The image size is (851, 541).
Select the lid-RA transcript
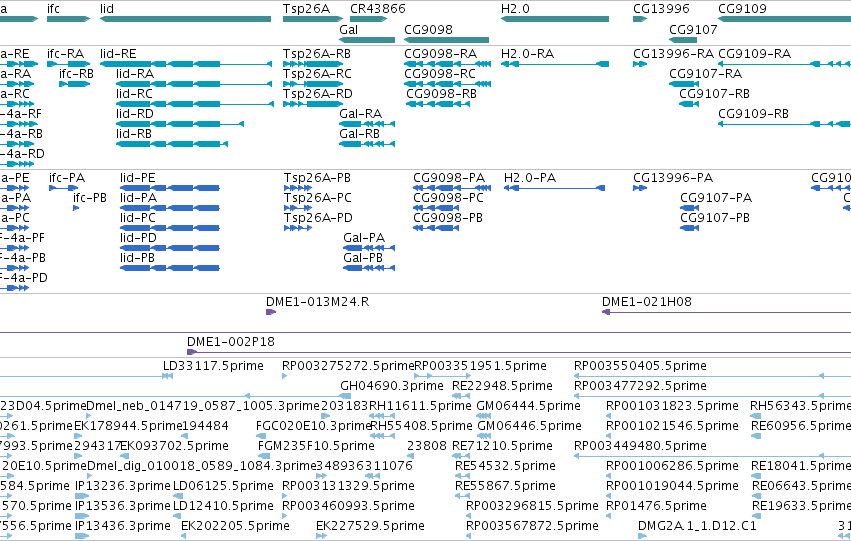click(x=194, y=84)
